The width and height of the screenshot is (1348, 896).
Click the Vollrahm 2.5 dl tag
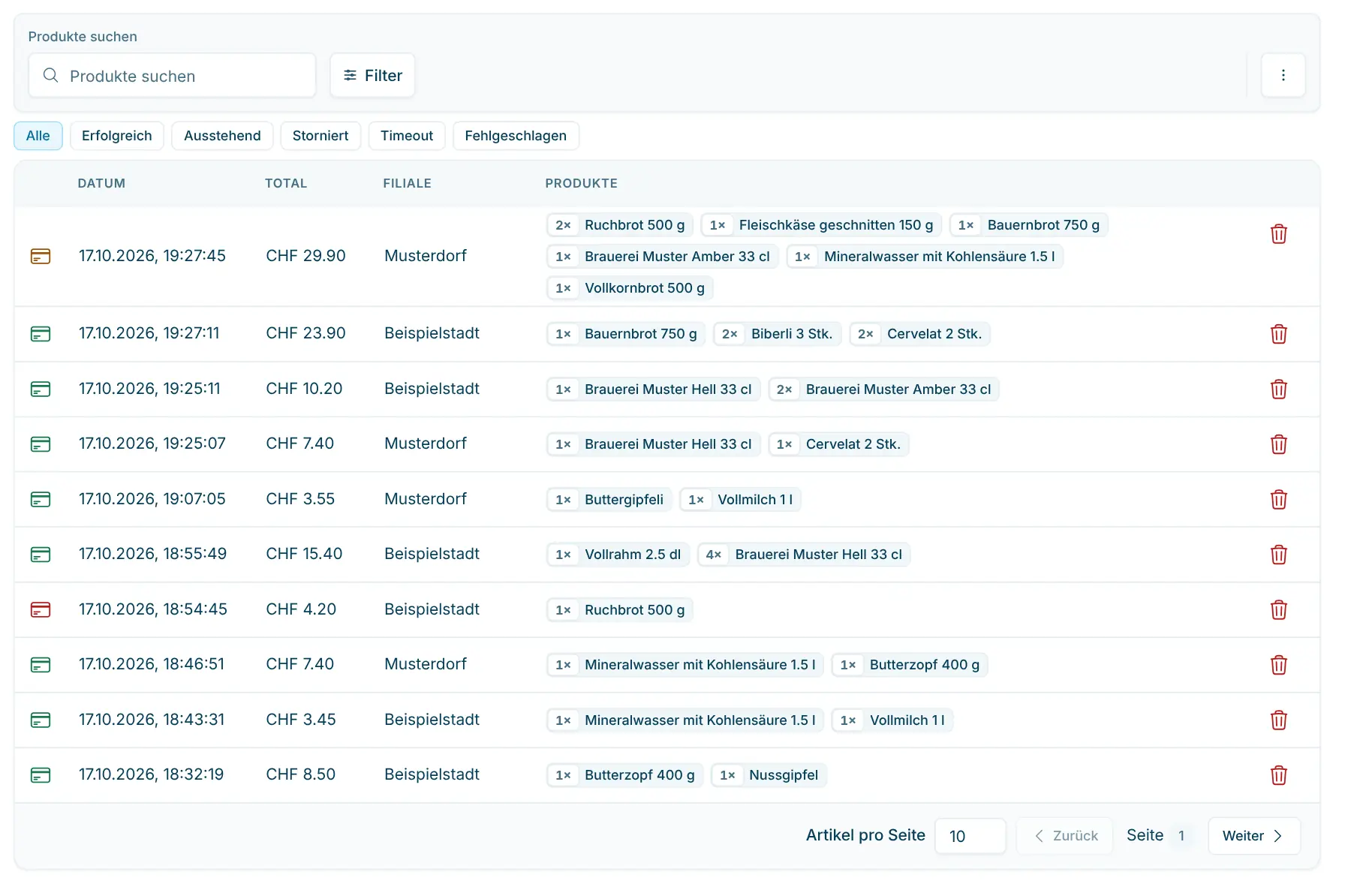618,555
